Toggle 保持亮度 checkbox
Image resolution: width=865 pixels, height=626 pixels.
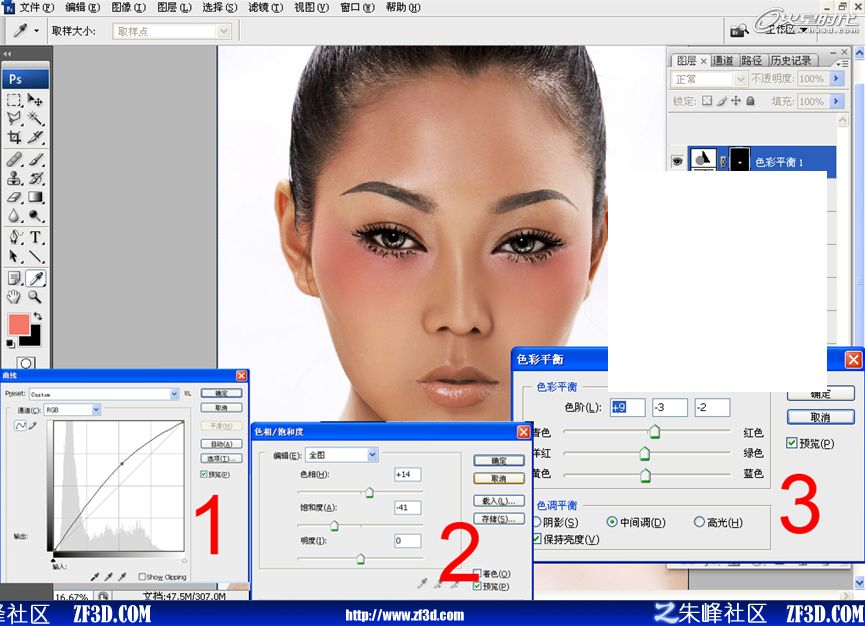point(537,539)
